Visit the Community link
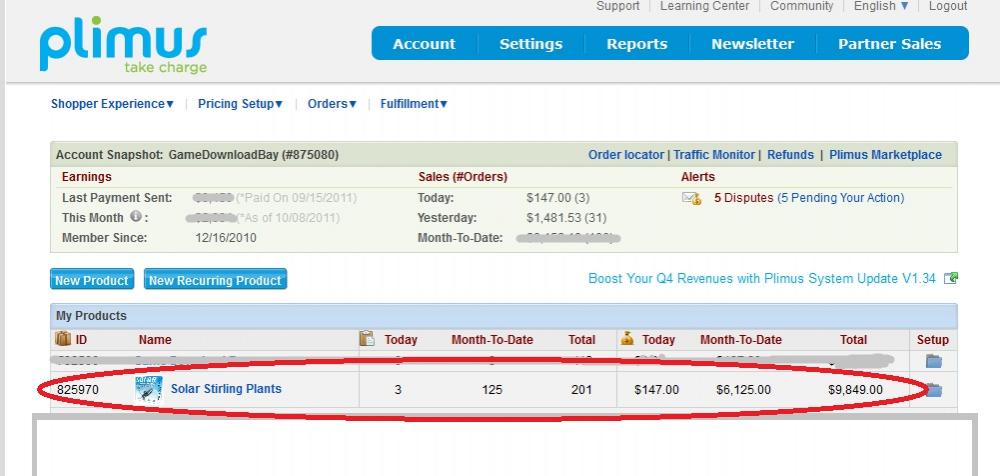 [802, 6]
